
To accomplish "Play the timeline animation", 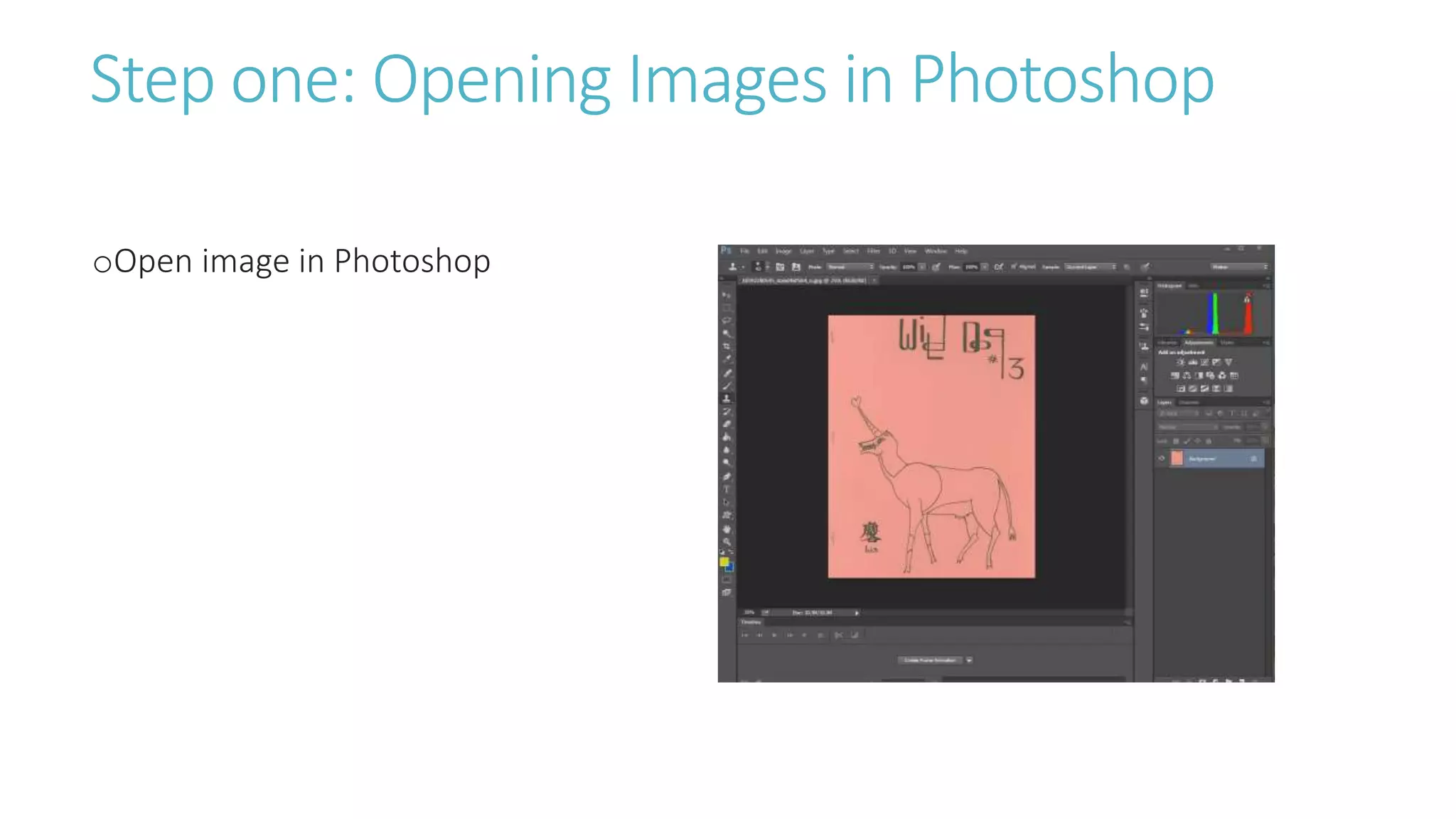I will pos(774,635).
